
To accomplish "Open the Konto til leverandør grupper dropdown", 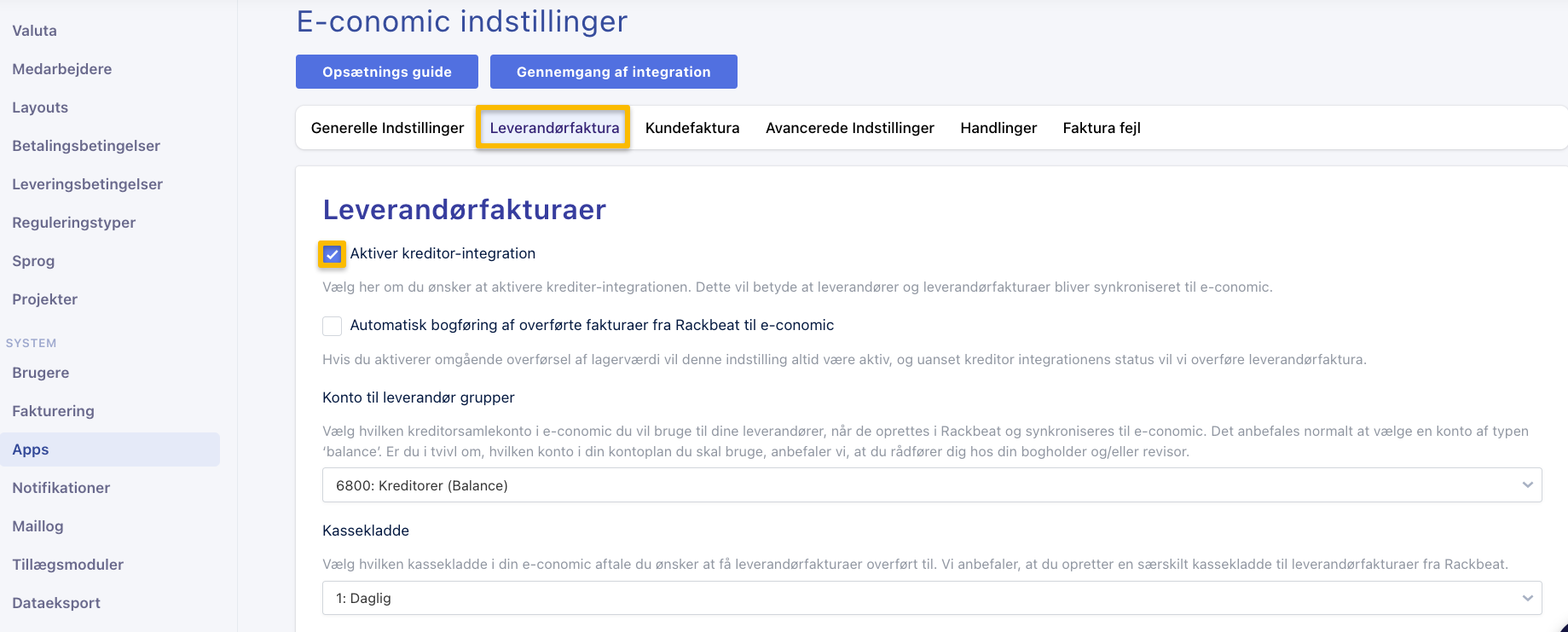I will [931, 485].
